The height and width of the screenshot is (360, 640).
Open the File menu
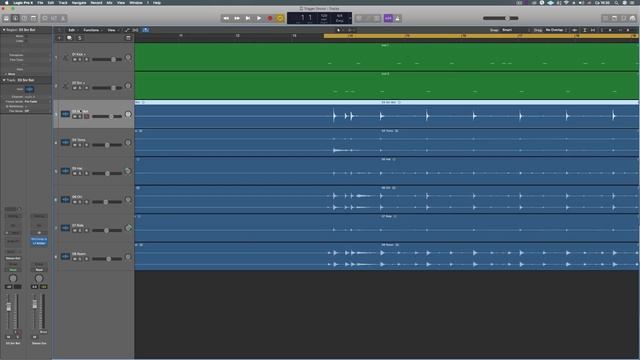tap(40, 2)
